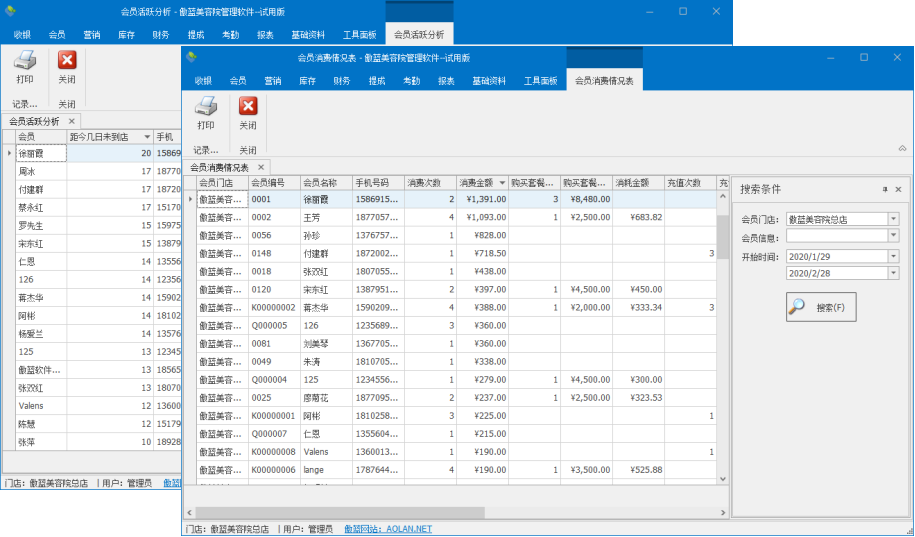
Task: Click red Close icon in back 会员活跃分析 window
Action: click(x=67, y=60)
